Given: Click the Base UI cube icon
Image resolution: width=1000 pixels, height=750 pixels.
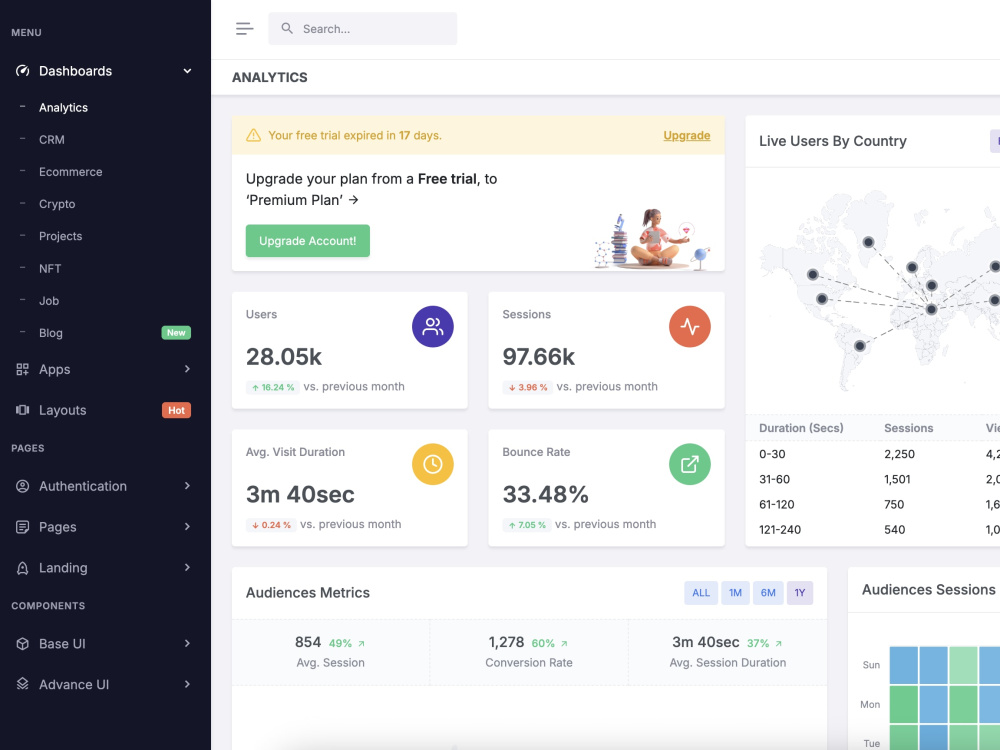Looking at the screenshot, I should [22, 643].
